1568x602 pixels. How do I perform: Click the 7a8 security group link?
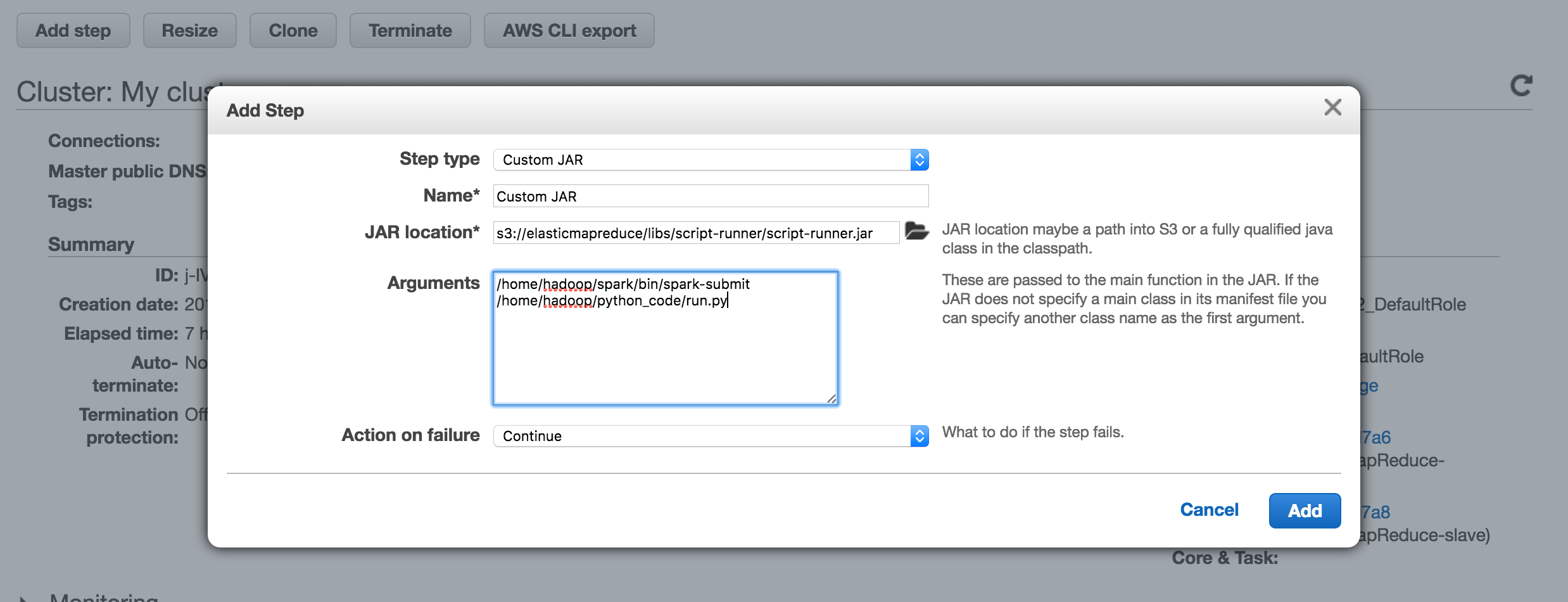point(1377,512)
